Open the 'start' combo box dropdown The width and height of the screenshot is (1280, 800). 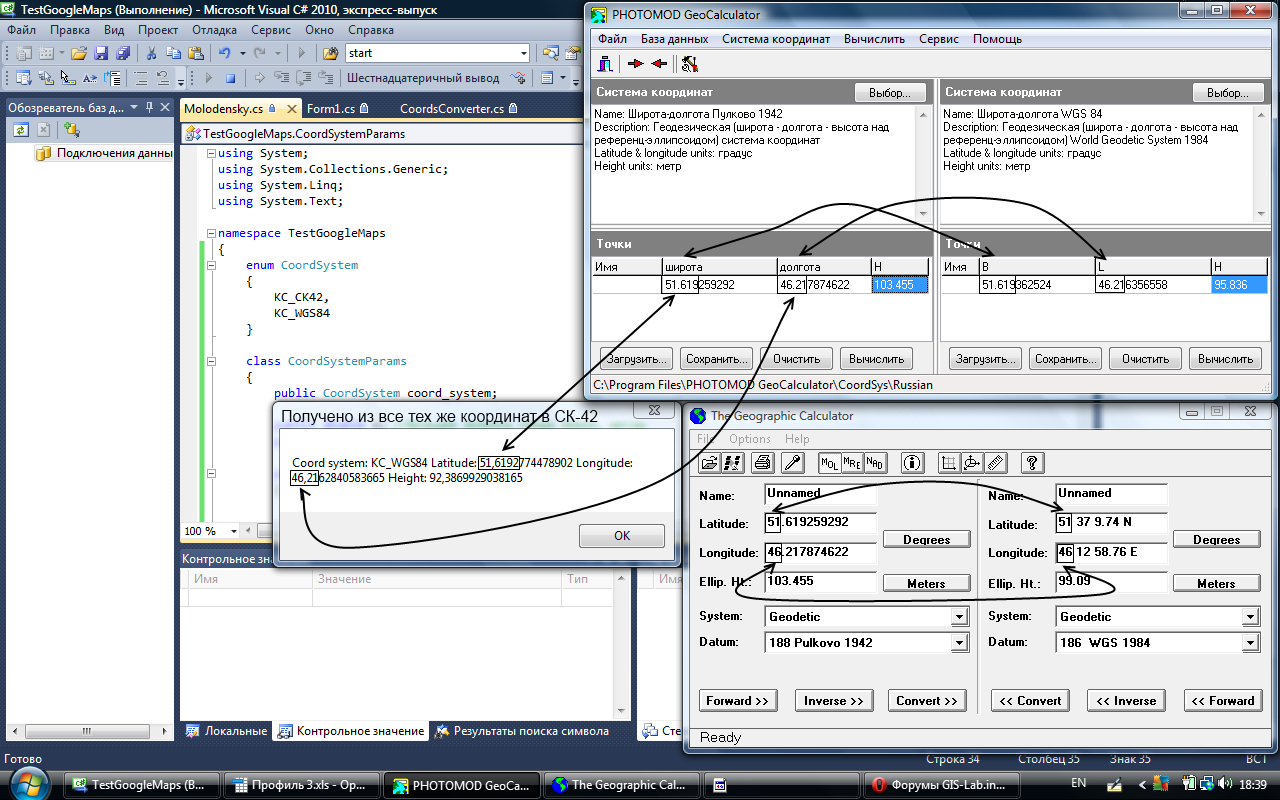coord(523,53)
